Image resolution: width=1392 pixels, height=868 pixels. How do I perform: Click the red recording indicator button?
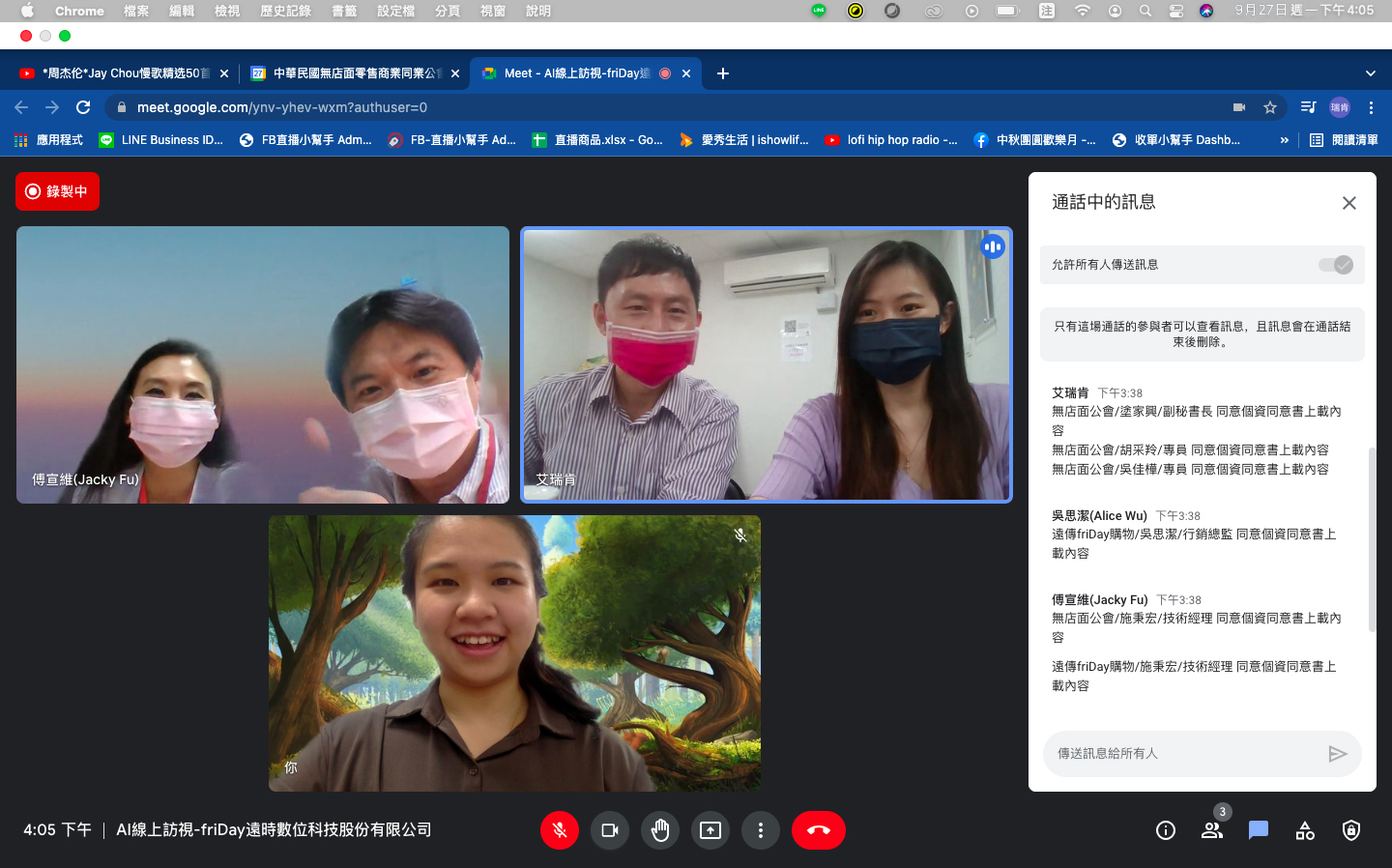pos(57,191)
